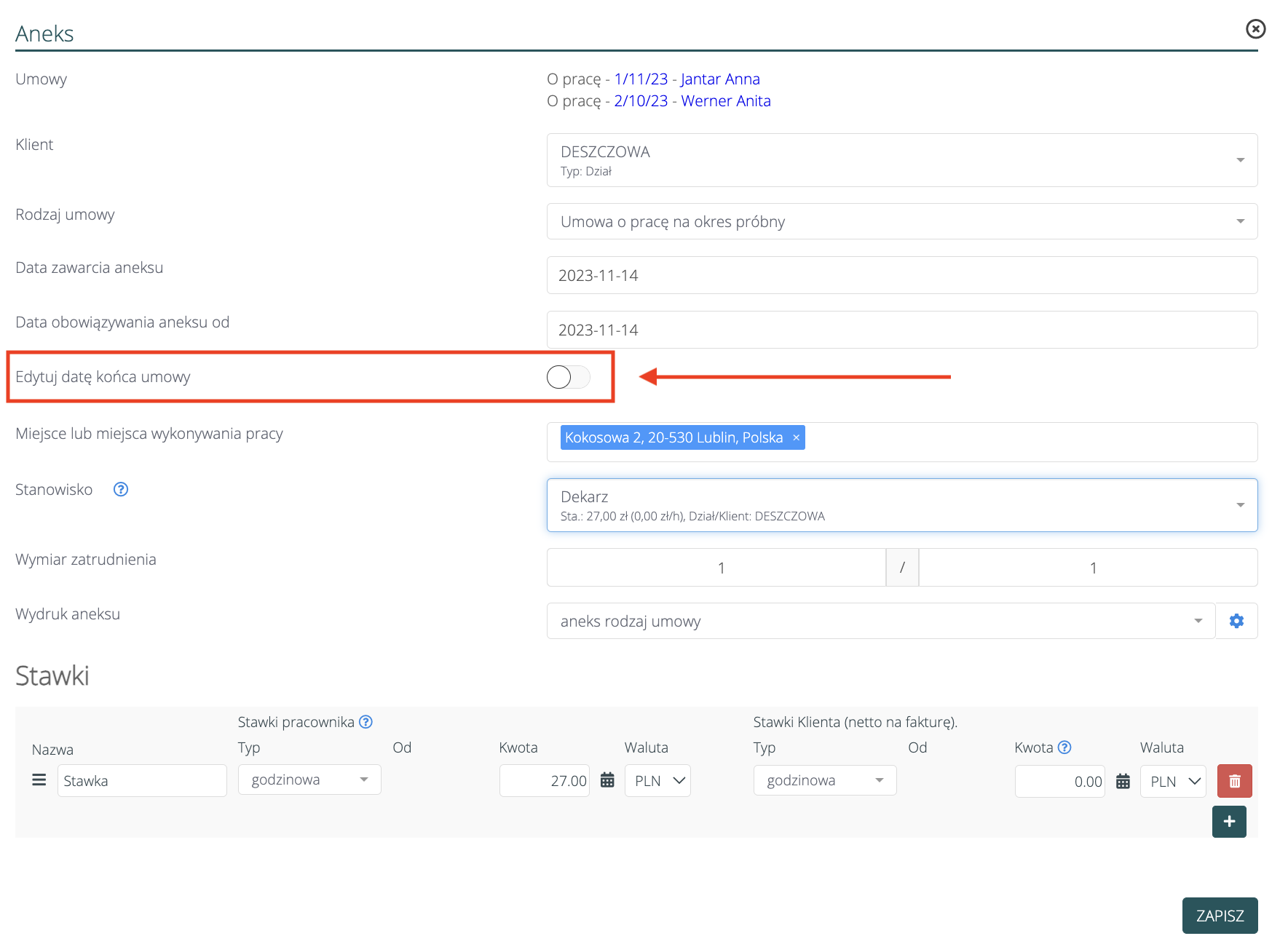Click help icon beside Stawki pracownika

tap(366, 722)
